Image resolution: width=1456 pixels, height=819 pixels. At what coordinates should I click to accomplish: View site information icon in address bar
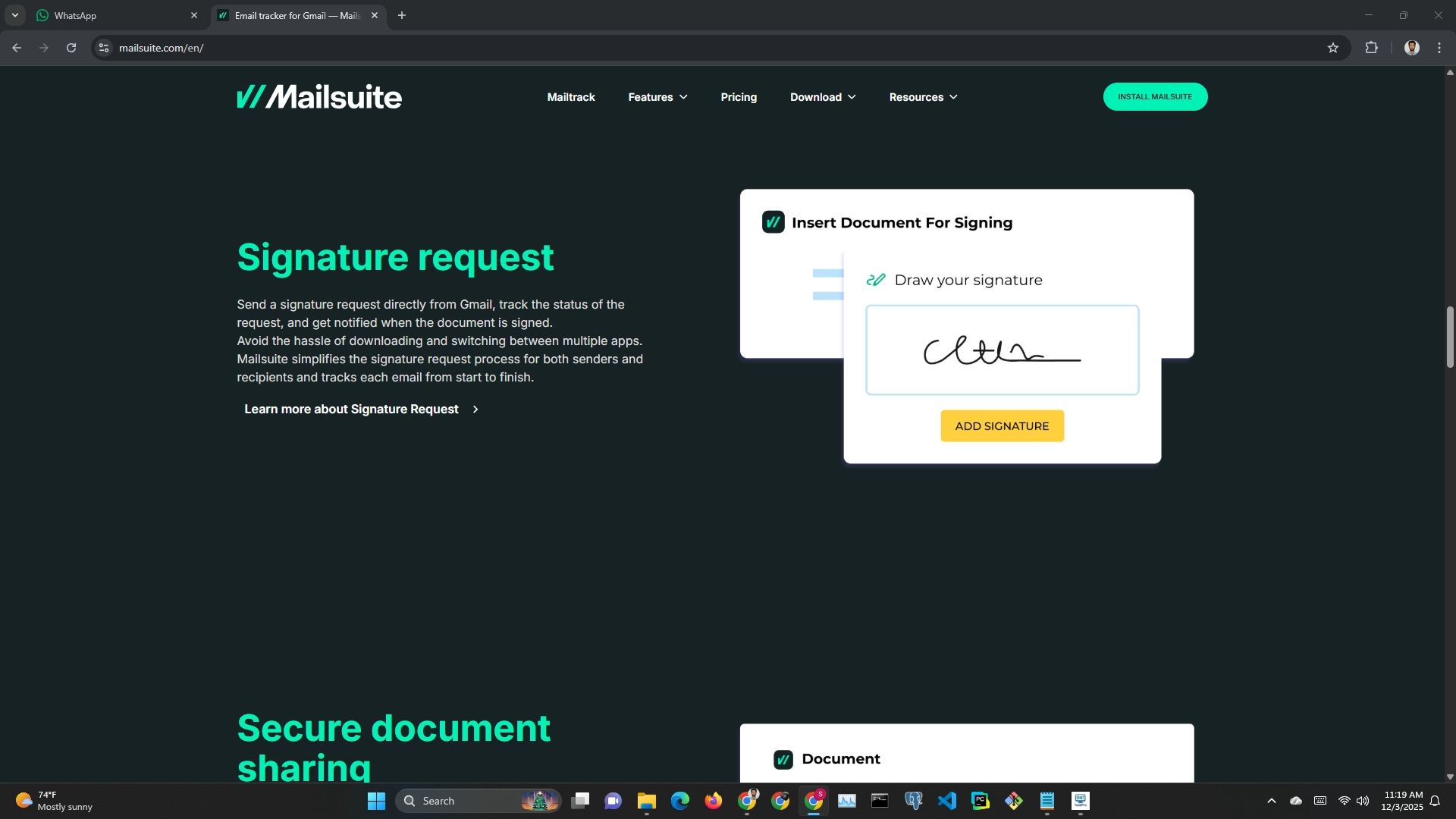pyautogui.click(x=105, y=48)
